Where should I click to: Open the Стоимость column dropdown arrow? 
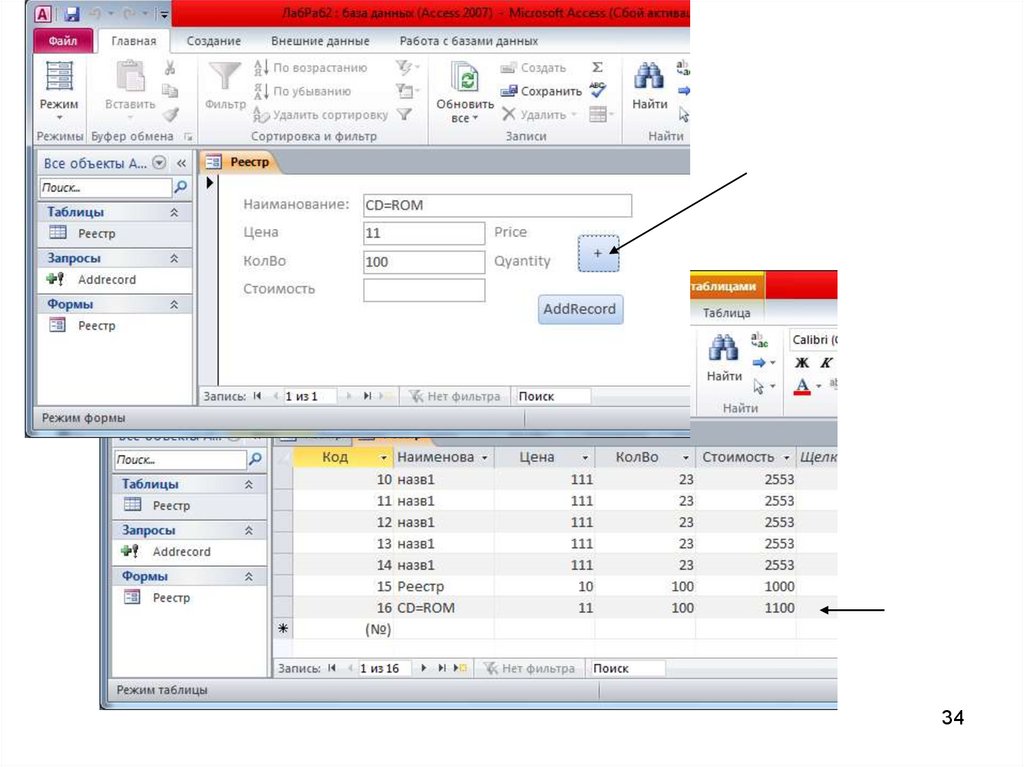[786, 457]
